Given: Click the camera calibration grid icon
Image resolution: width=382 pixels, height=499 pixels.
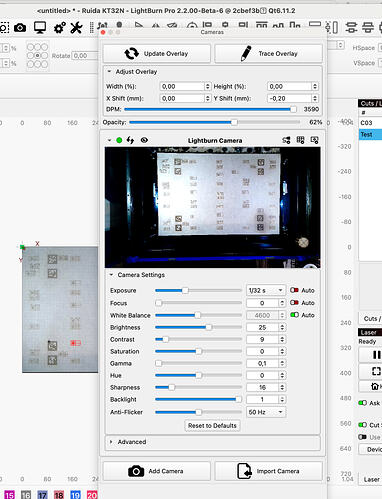Looking at the screenshot, I should [300, 140].
